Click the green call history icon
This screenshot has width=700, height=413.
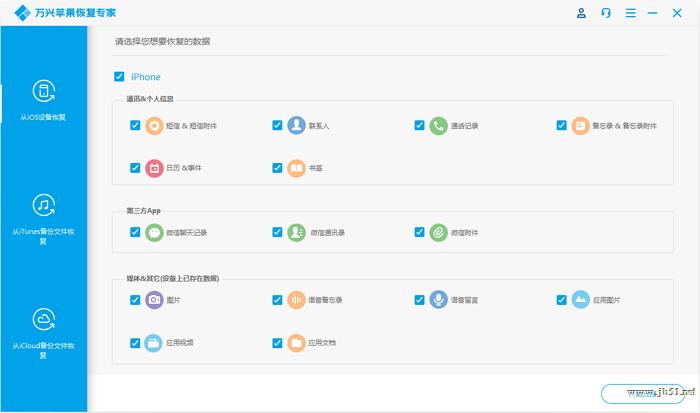tap(439, 126)
